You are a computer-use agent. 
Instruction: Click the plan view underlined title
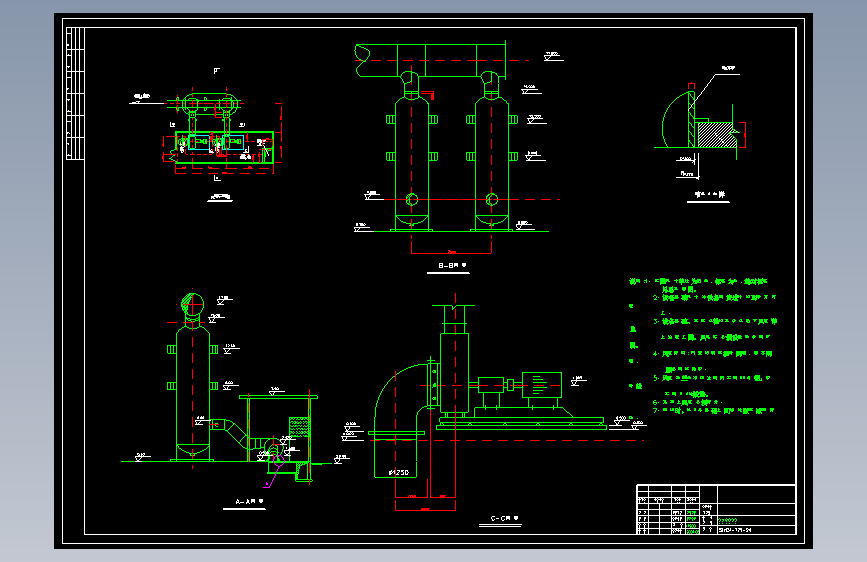coord(220,197)
